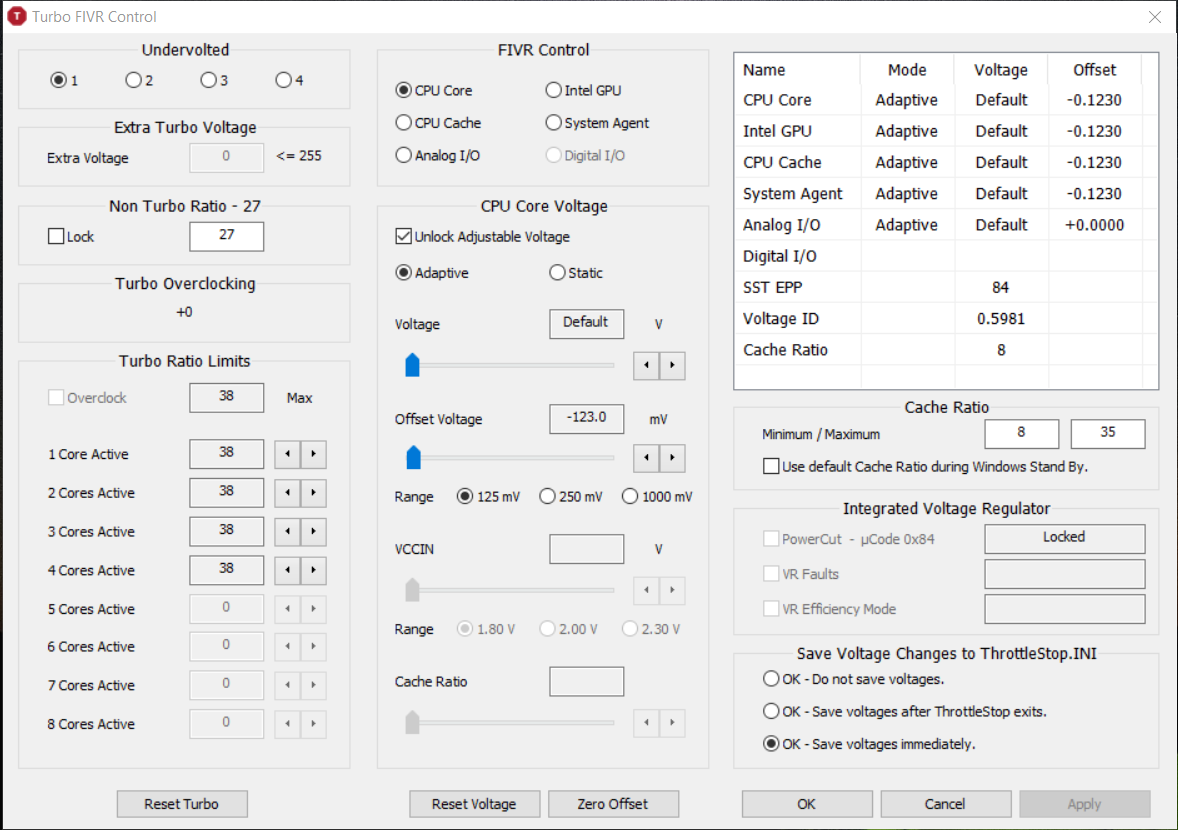Select the CPU Cache radio button
Viewport: 1178px width, 830px height.
pos(403,122)
